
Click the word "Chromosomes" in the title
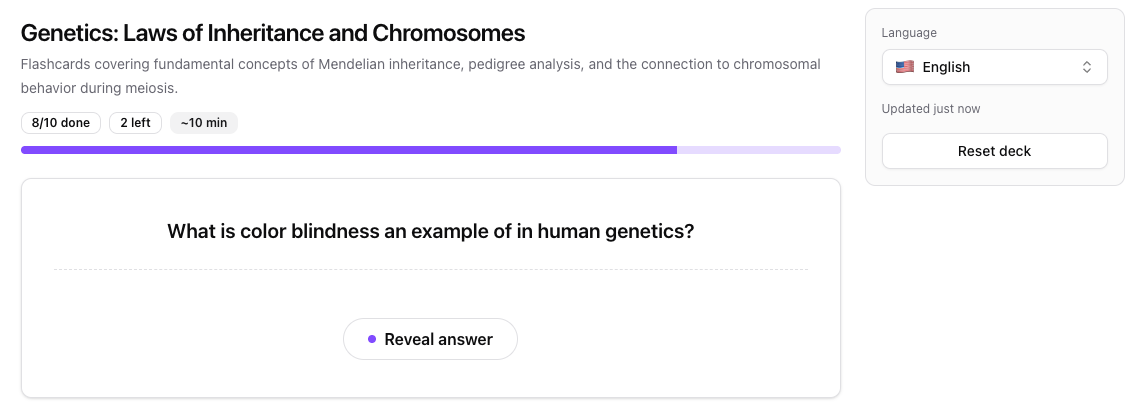448,33
